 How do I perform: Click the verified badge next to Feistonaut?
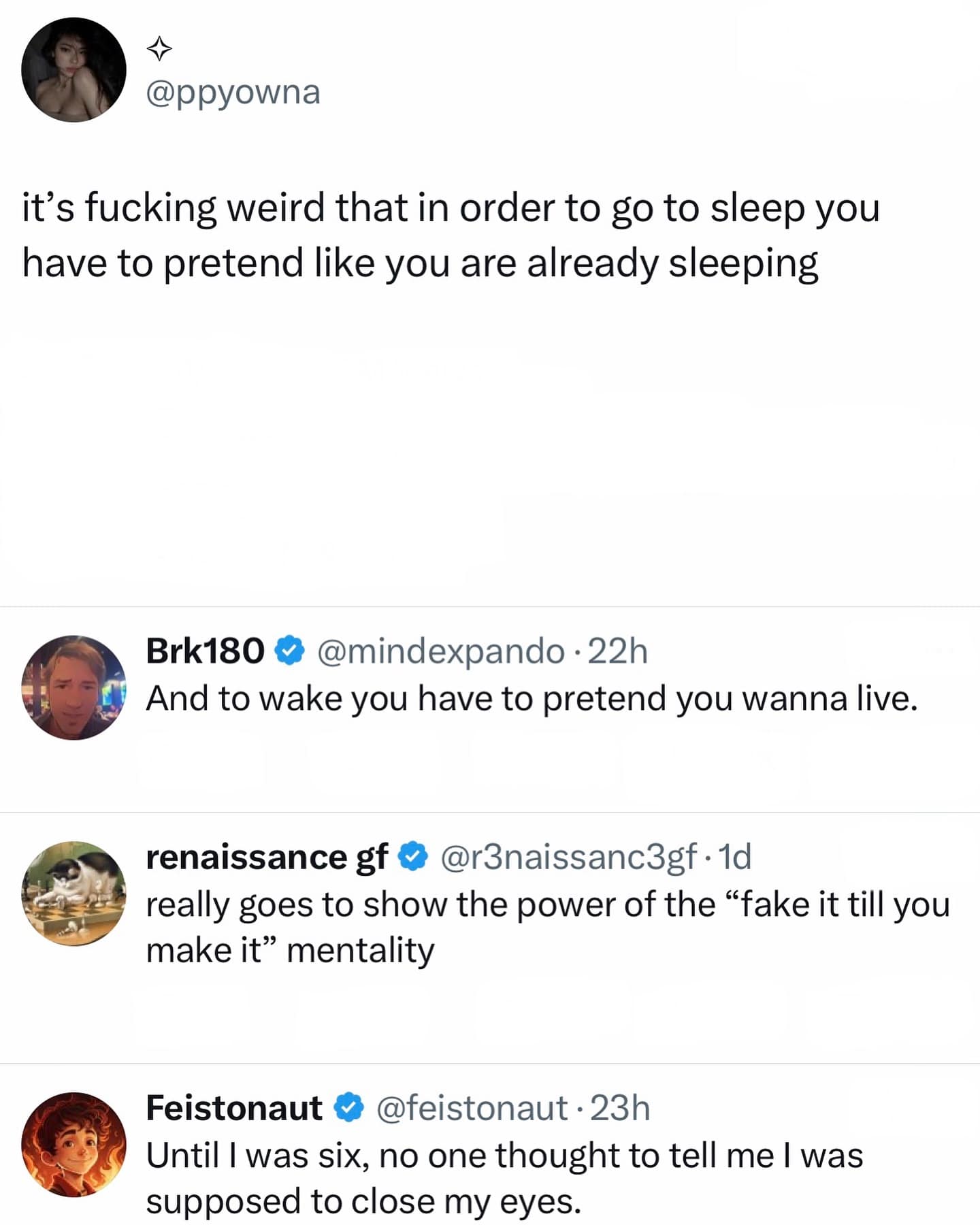tap(348, 1108)
